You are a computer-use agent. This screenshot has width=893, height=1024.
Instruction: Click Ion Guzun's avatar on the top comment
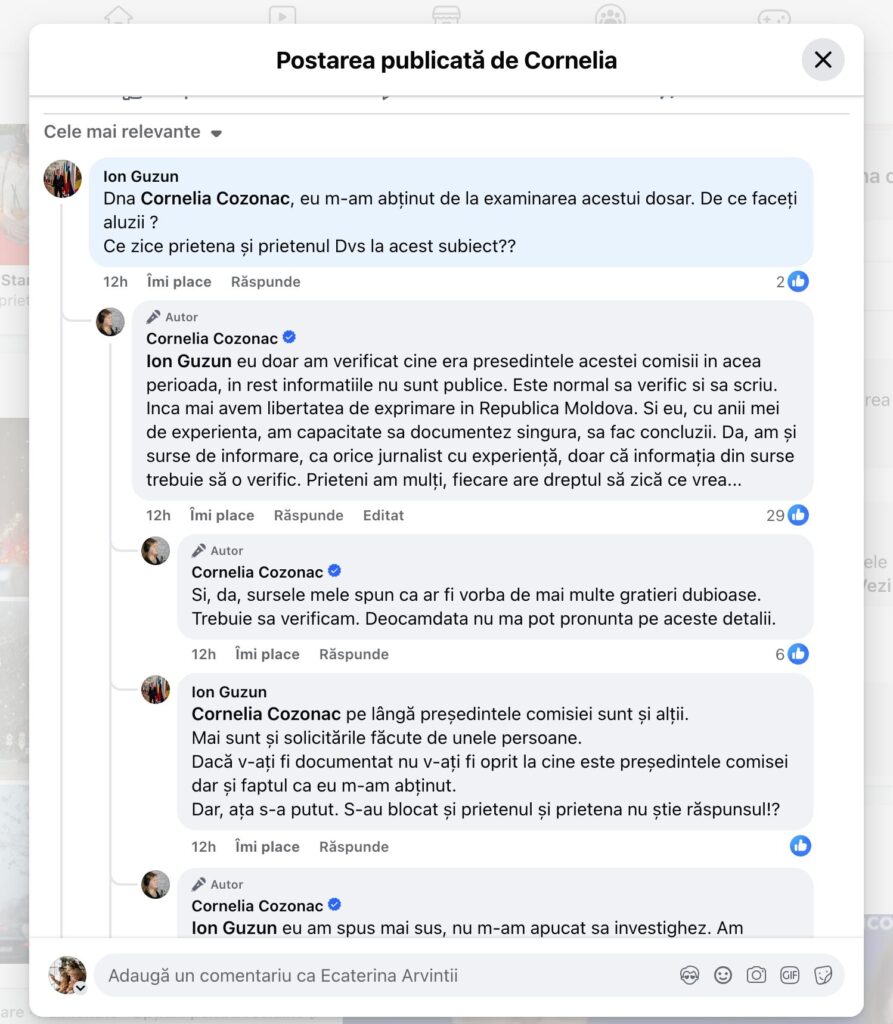(63, 179)
